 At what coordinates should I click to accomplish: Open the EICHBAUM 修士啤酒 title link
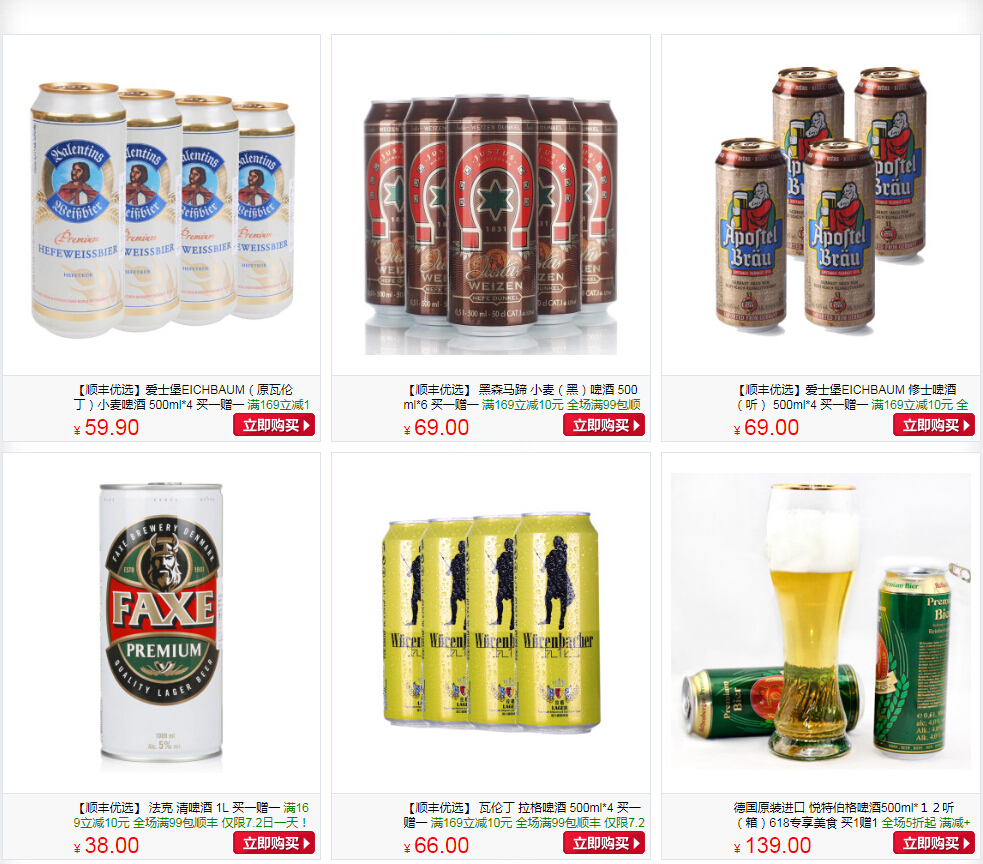pos(852,397)
